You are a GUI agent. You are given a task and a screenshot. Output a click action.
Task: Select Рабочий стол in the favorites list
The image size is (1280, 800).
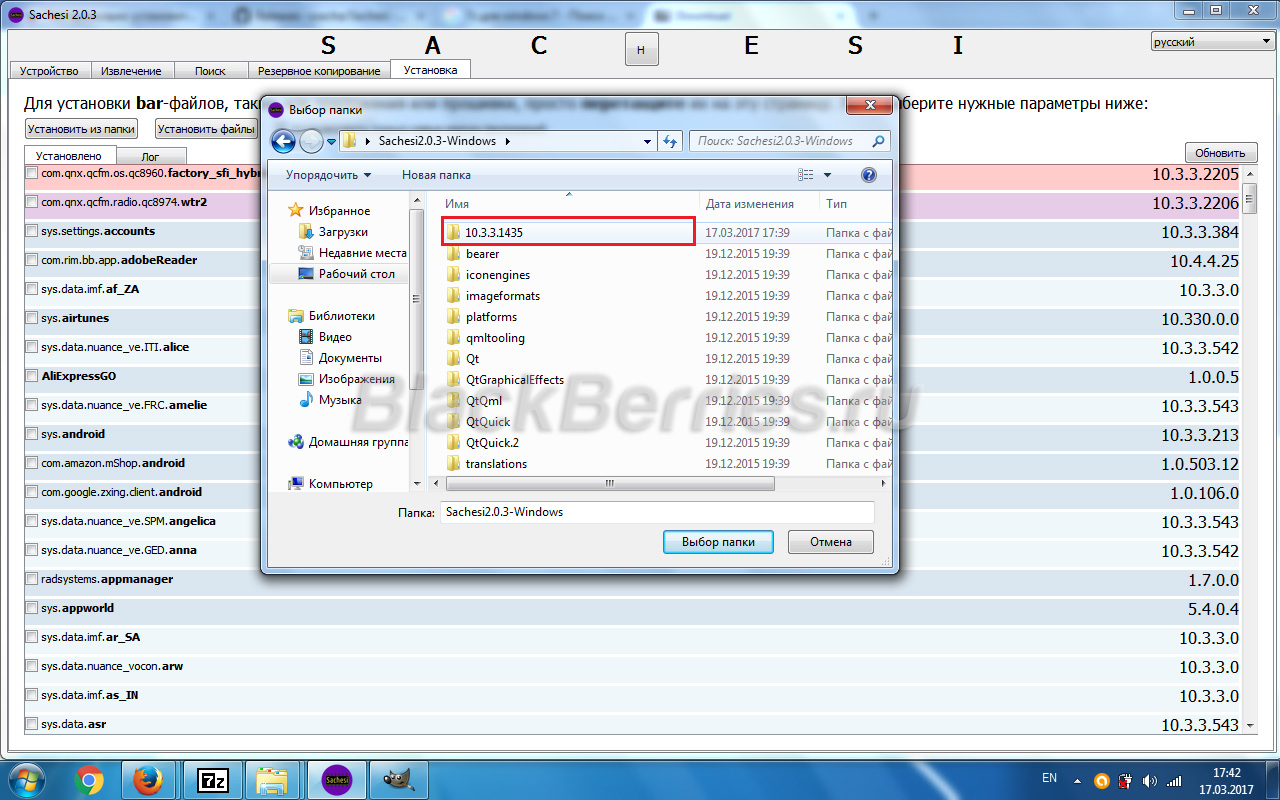coord(346,273)
